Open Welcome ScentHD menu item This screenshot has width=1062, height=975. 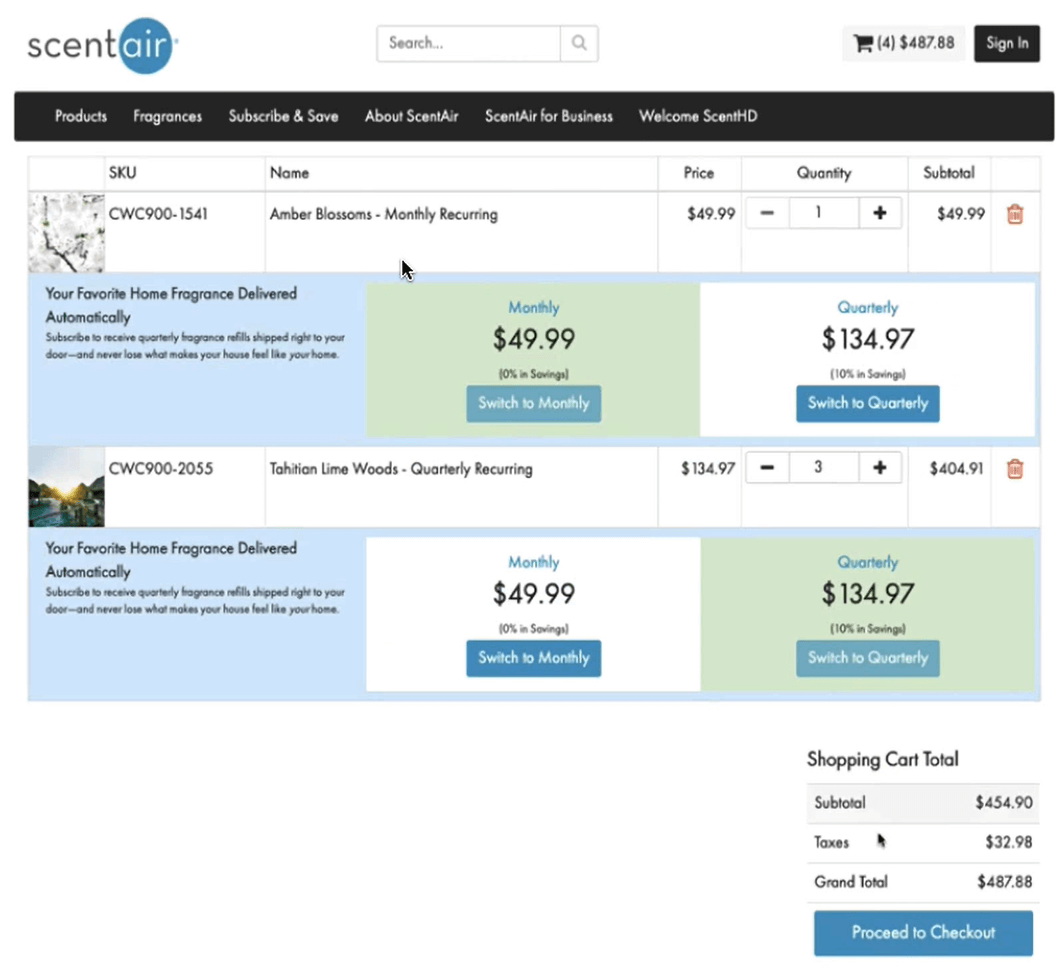coord(698,116)
